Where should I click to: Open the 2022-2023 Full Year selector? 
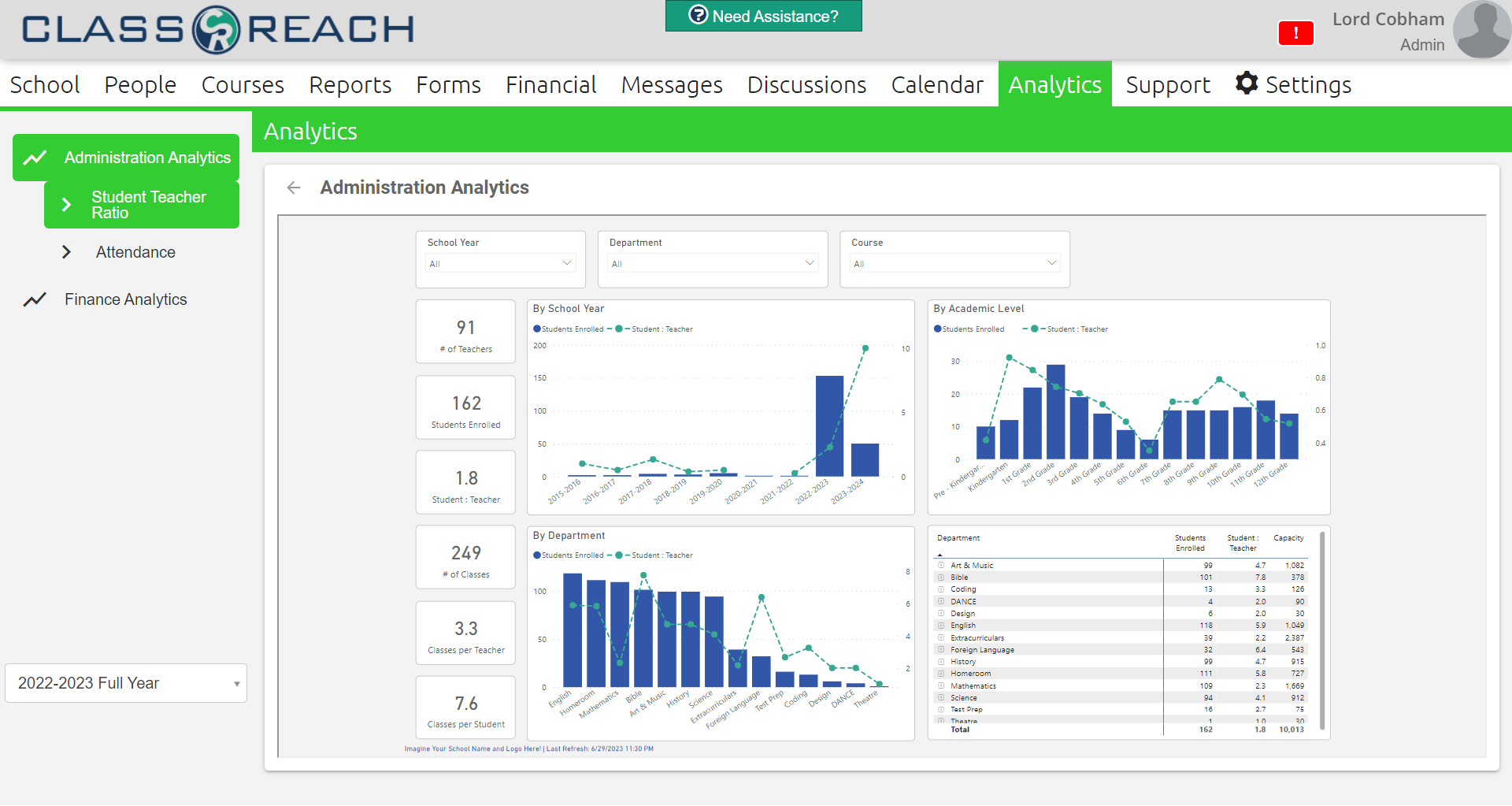(x=125, y=682)
